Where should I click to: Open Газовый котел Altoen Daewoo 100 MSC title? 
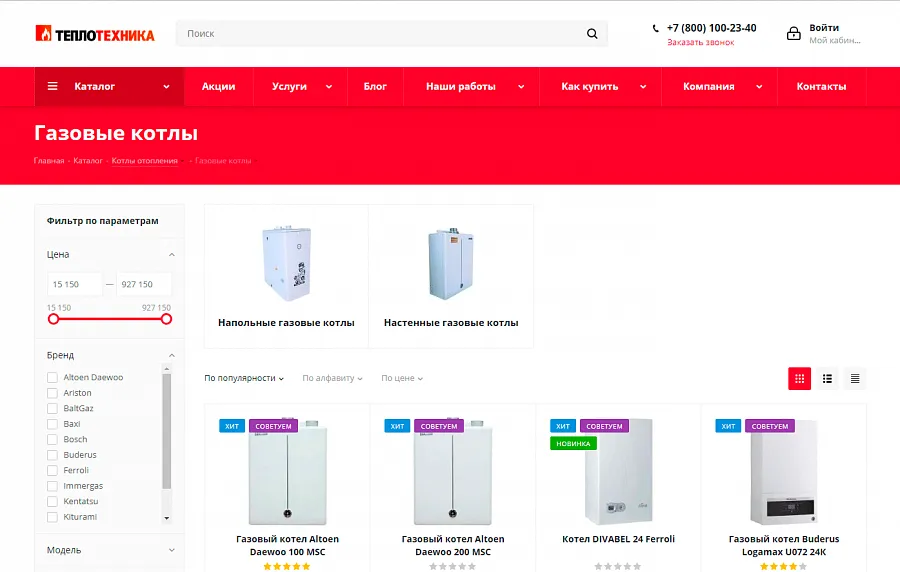287,546
